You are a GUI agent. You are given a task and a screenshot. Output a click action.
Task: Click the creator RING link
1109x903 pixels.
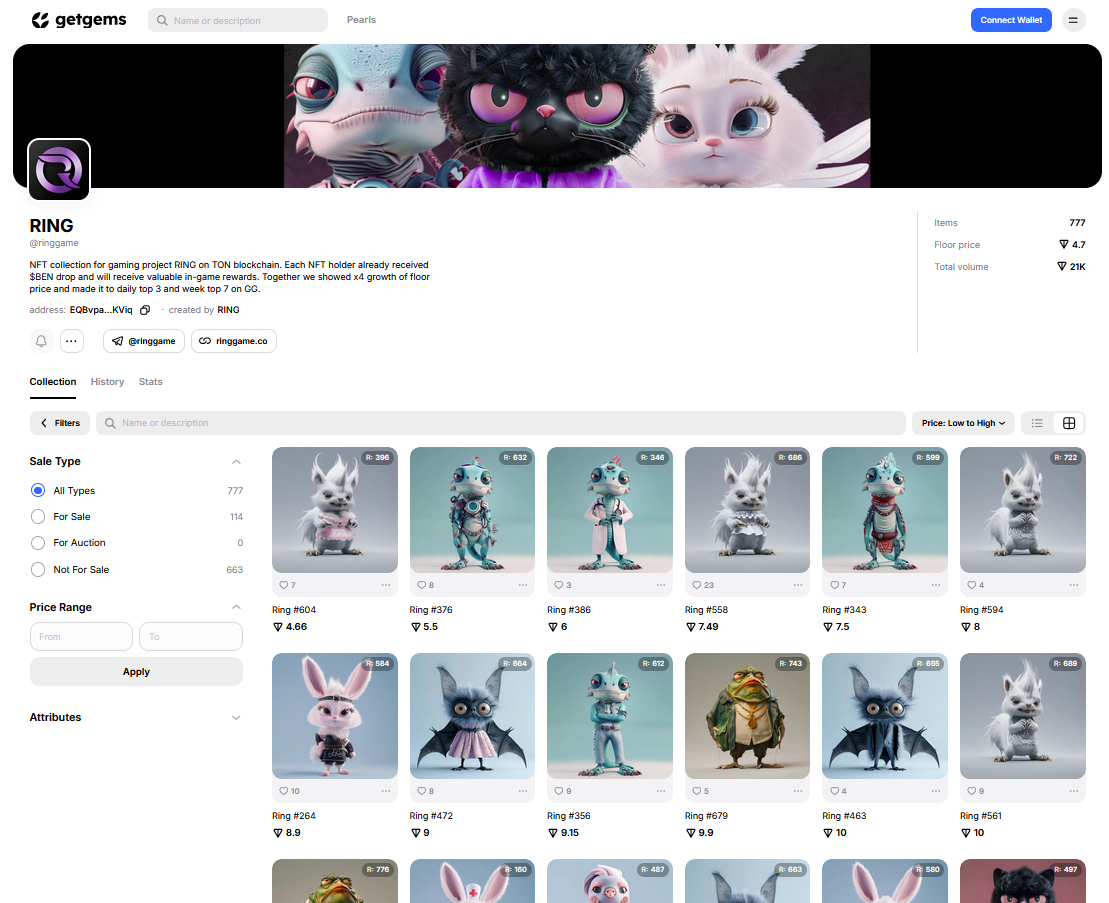tap(228, 310)
